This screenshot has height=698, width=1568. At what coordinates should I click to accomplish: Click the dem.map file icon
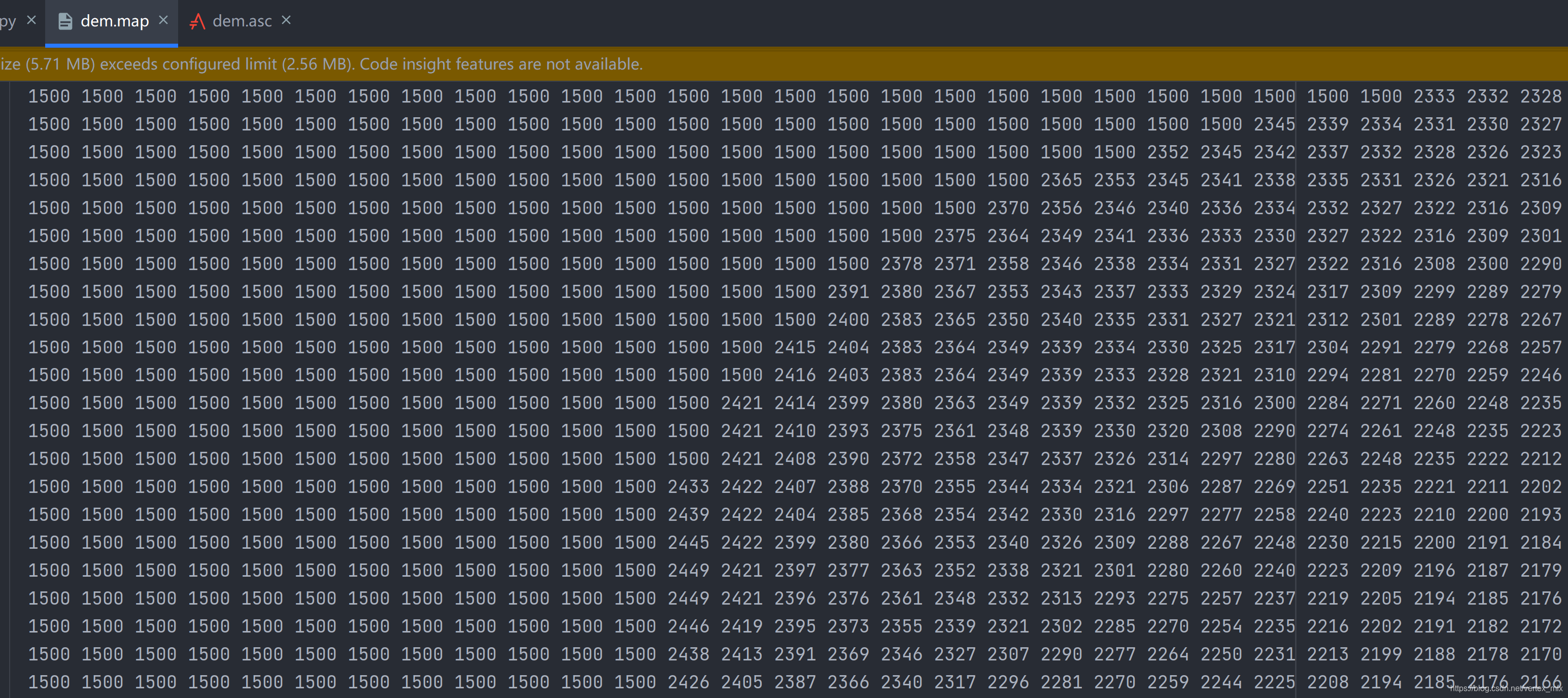(x=64, y=21)
